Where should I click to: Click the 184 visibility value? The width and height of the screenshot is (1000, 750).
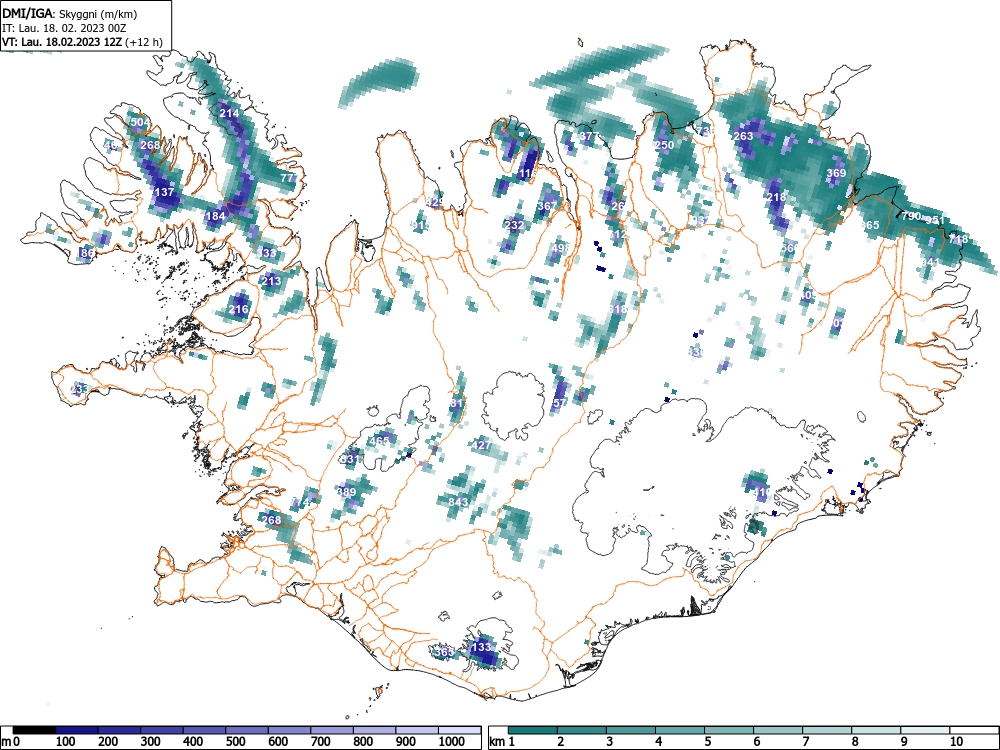click(x=216, y=216)
